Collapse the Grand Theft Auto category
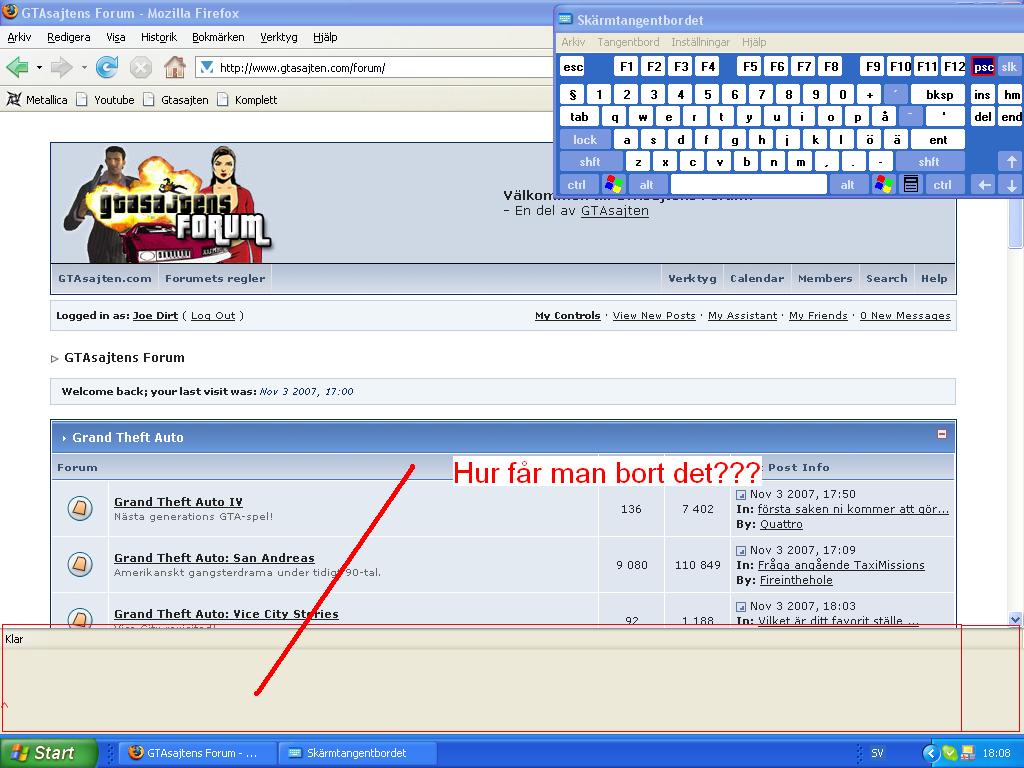 [942, 434]
